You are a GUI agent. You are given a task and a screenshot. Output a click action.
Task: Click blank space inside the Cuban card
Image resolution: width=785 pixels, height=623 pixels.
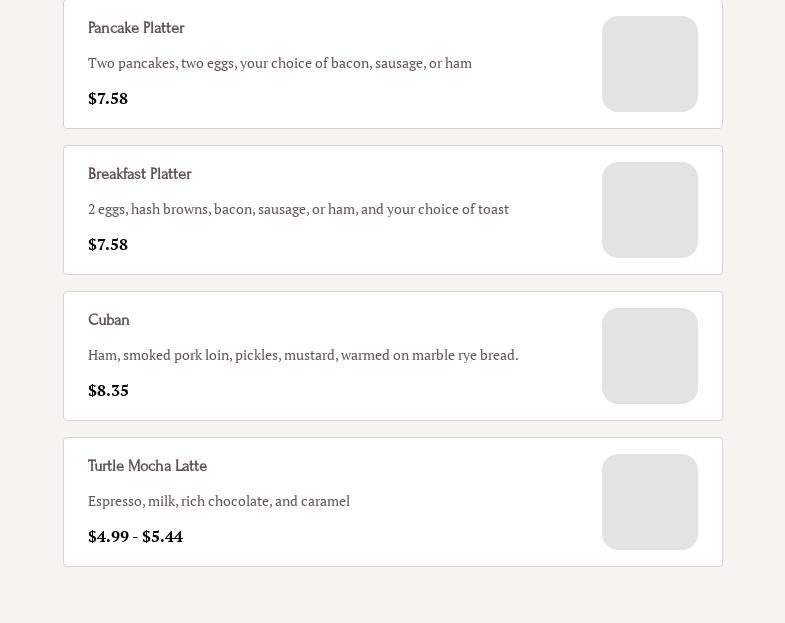tap(400, 392)
